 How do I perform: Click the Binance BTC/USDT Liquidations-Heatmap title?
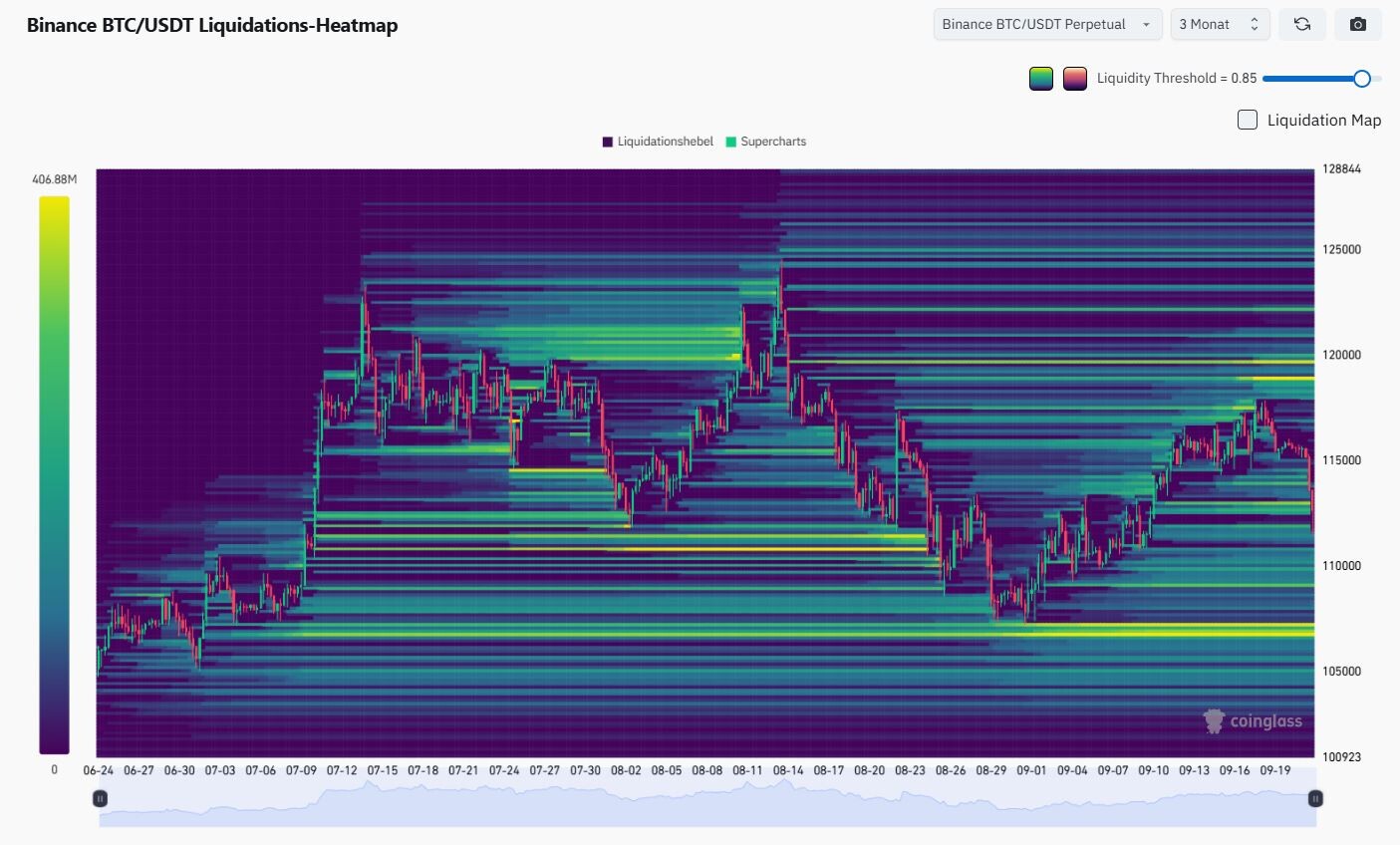[x=212, y=25]
